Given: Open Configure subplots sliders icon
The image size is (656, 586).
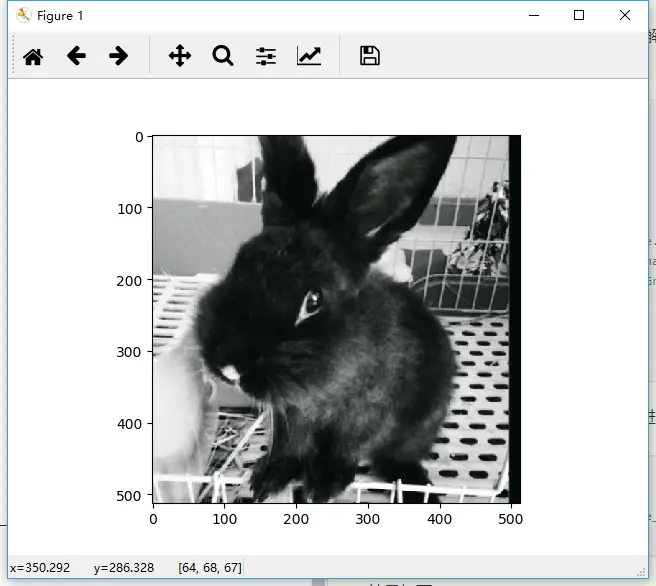Looking at the screenshot, I should pyautogui.click(x=266, y=56).
